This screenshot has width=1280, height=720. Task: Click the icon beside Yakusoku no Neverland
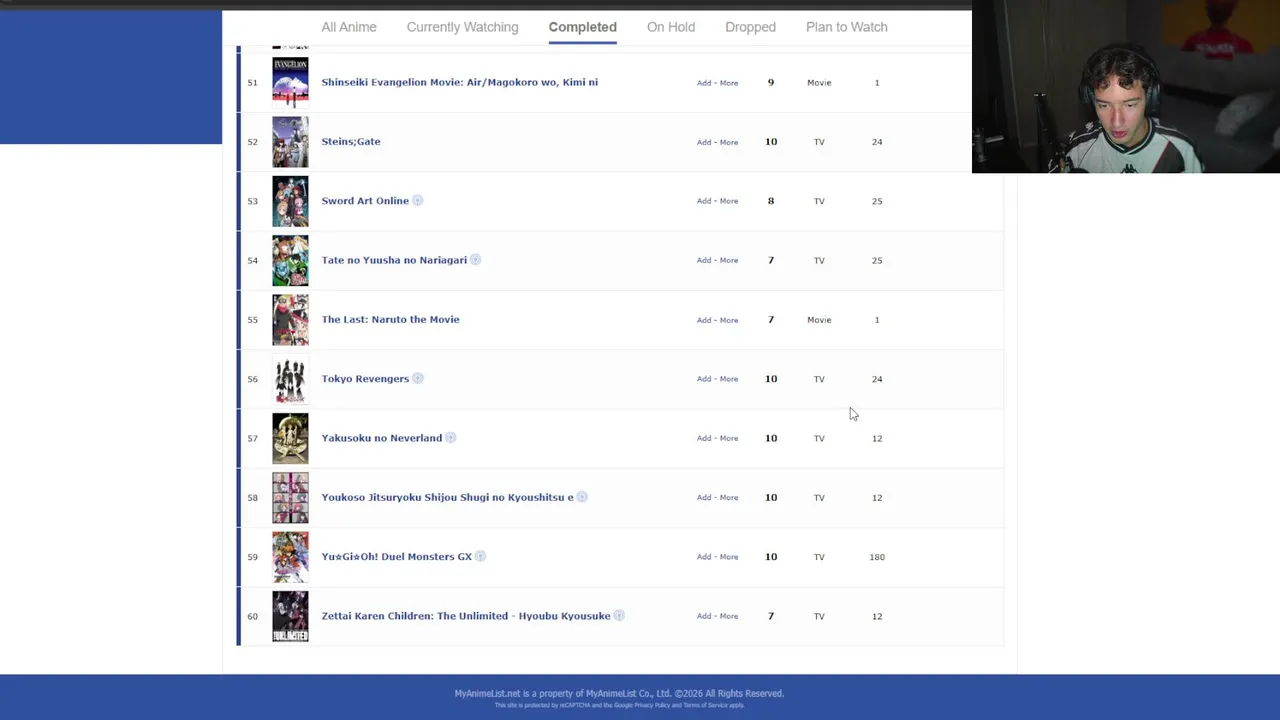click(451, 438)
